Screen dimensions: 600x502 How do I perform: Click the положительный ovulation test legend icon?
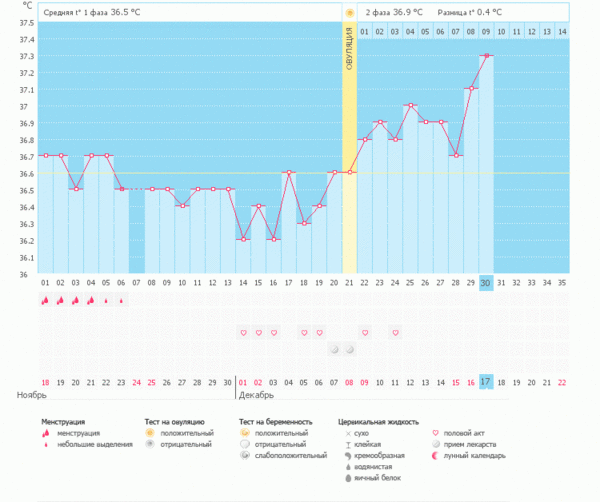(150, 433)
